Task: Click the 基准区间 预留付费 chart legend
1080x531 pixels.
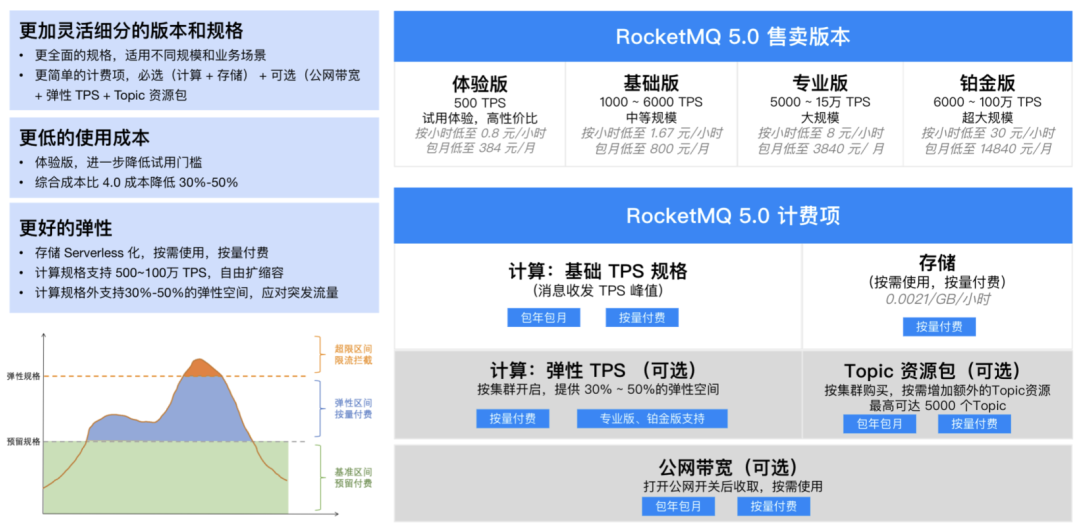Action: click(x=353, y=477)
